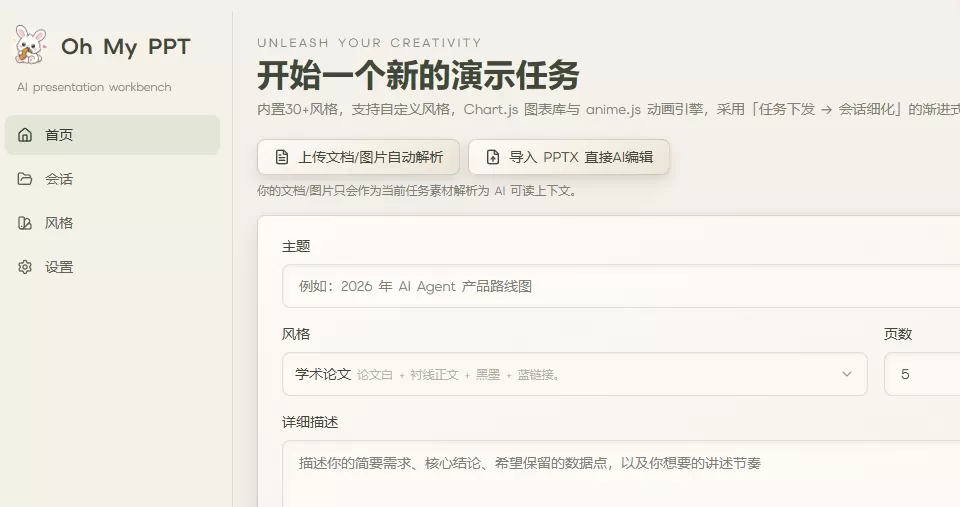Viewport: 960px width, 507px height.
Task: Focus the 主题 topic input field
Action: [x=621, y=286]
